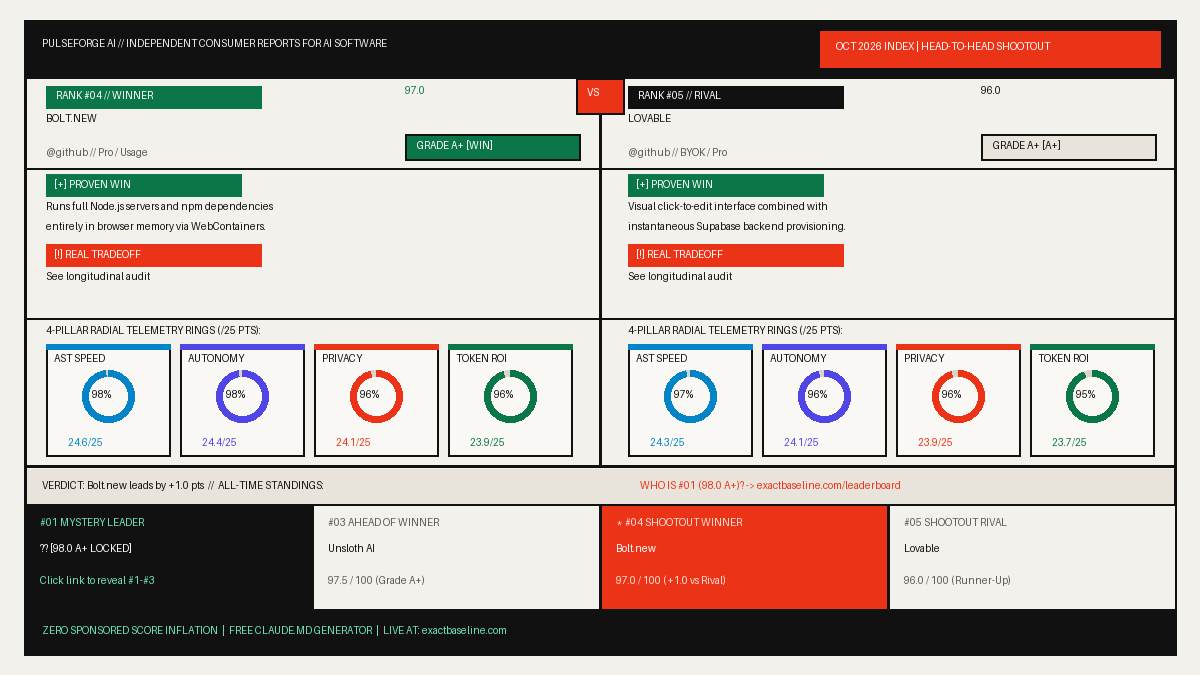Click the "@github // BYOK / Pro" text

click(678, 153)
